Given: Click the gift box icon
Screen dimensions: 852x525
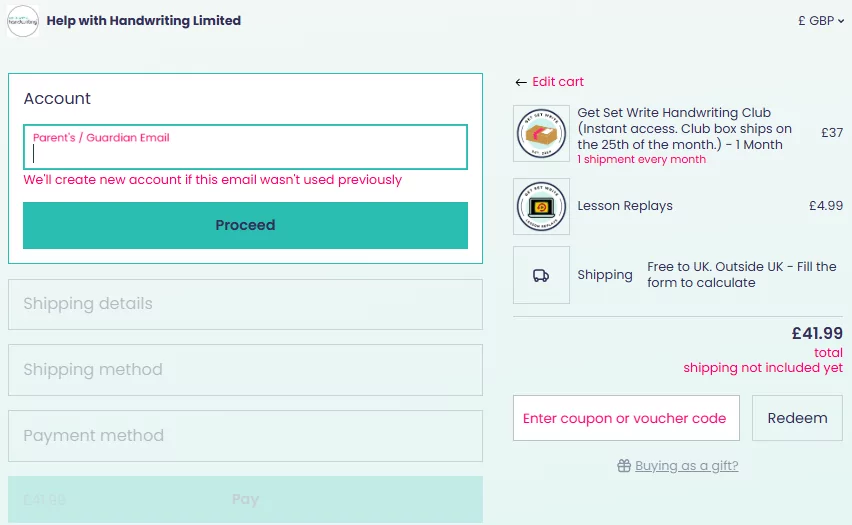Looking at the screenshot, I should click(x=624, y=466).
